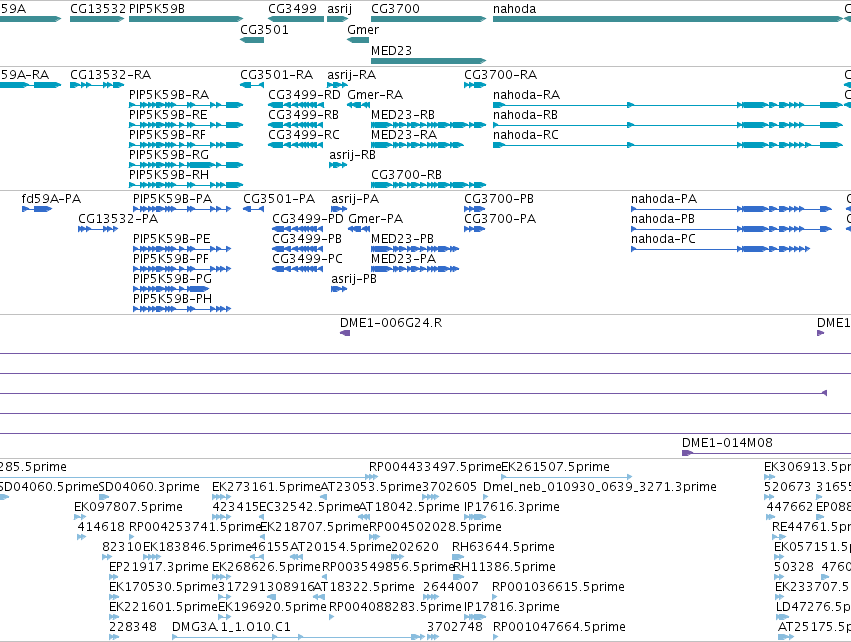
Task: Open protein label Gmer-PA
Action: [x=376, y=219]
